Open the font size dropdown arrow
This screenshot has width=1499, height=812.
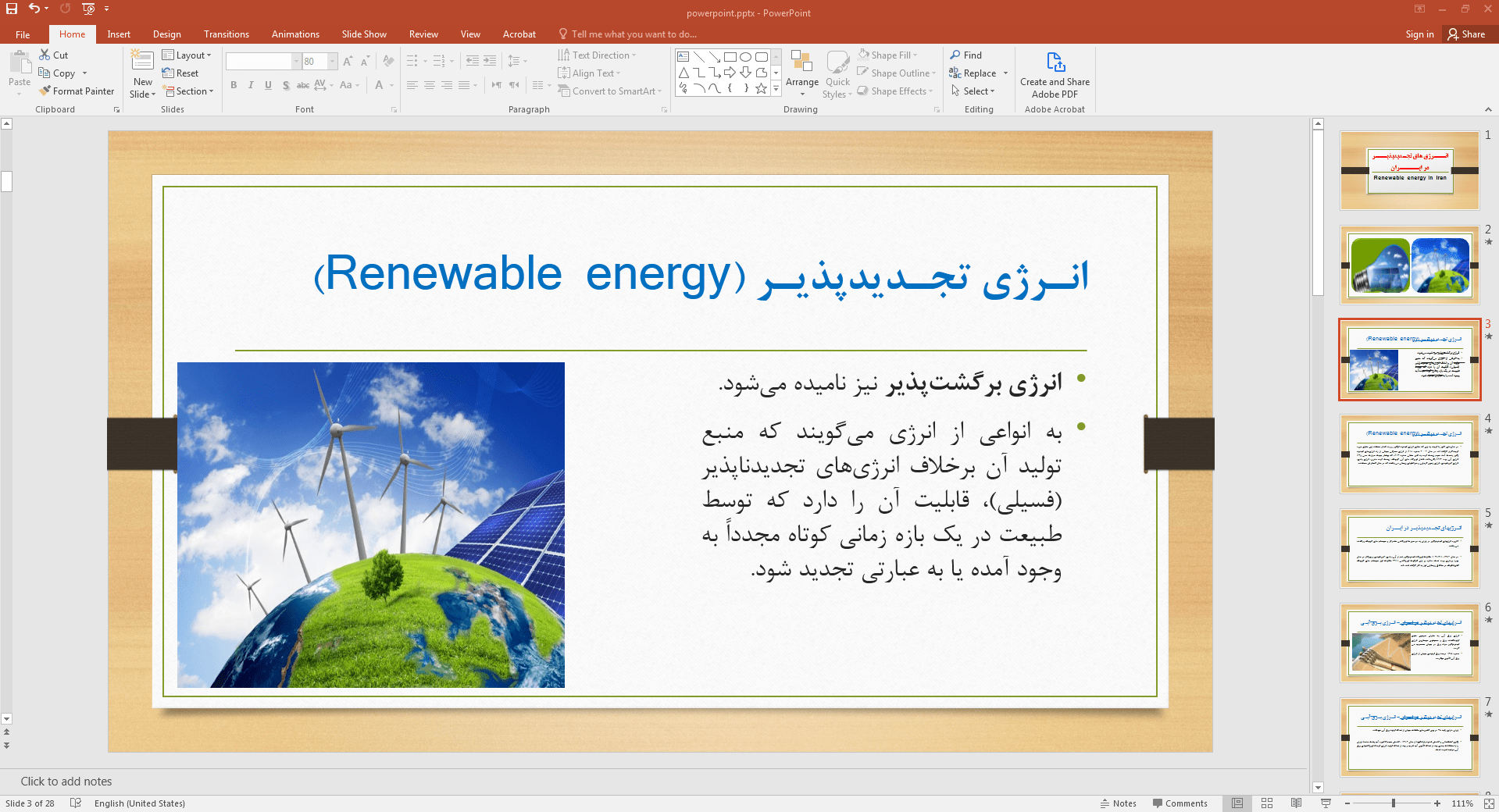[x=333, y=62]
